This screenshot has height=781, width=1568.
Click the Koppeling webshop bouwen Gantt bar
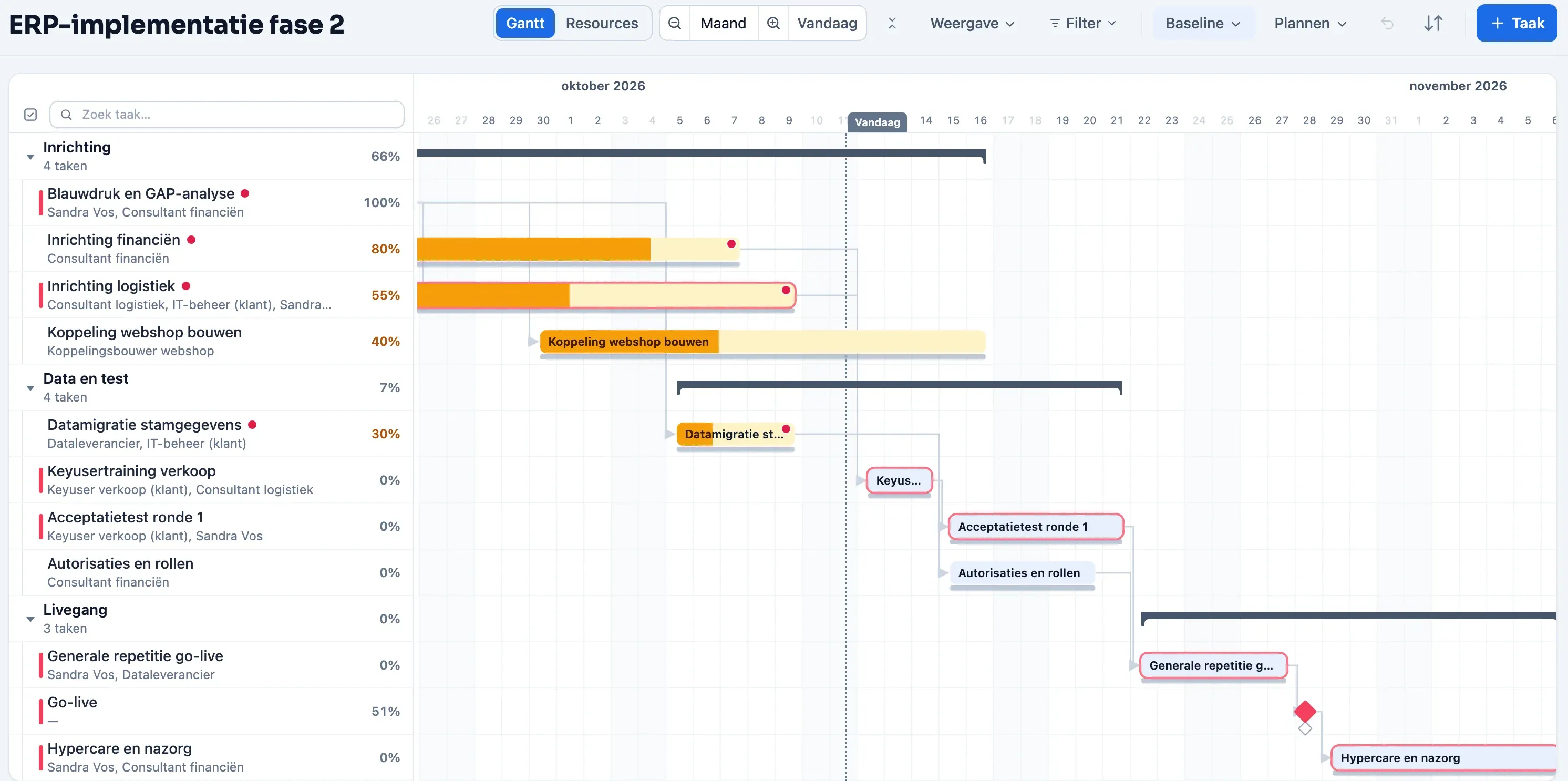pyautogui.click(x=762, y=342)
